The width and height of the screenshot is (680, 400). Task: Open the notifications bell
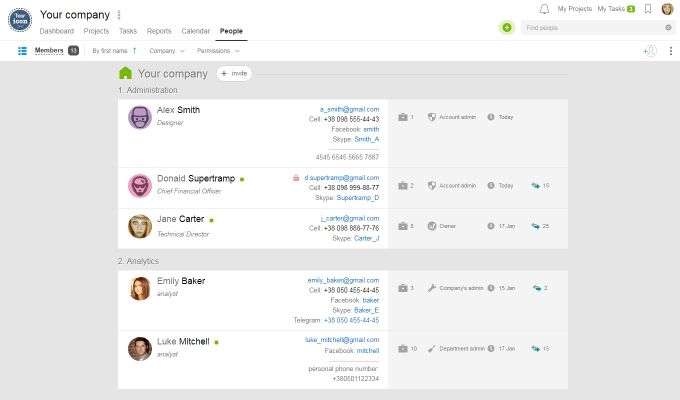tap(544, 8)
